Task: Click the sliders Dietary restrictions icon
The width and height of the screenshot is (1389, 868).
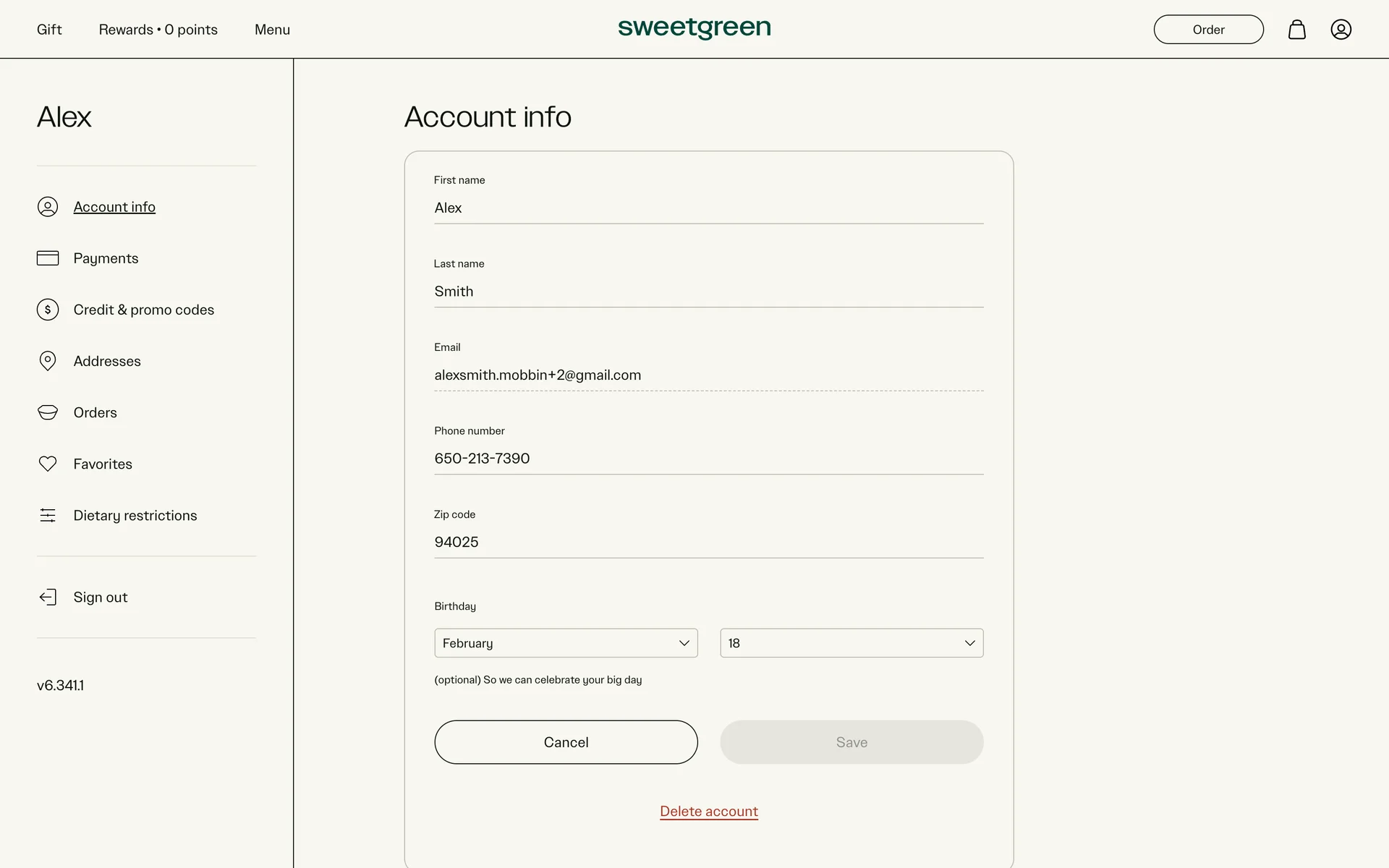Action: [x=48, y=515]
